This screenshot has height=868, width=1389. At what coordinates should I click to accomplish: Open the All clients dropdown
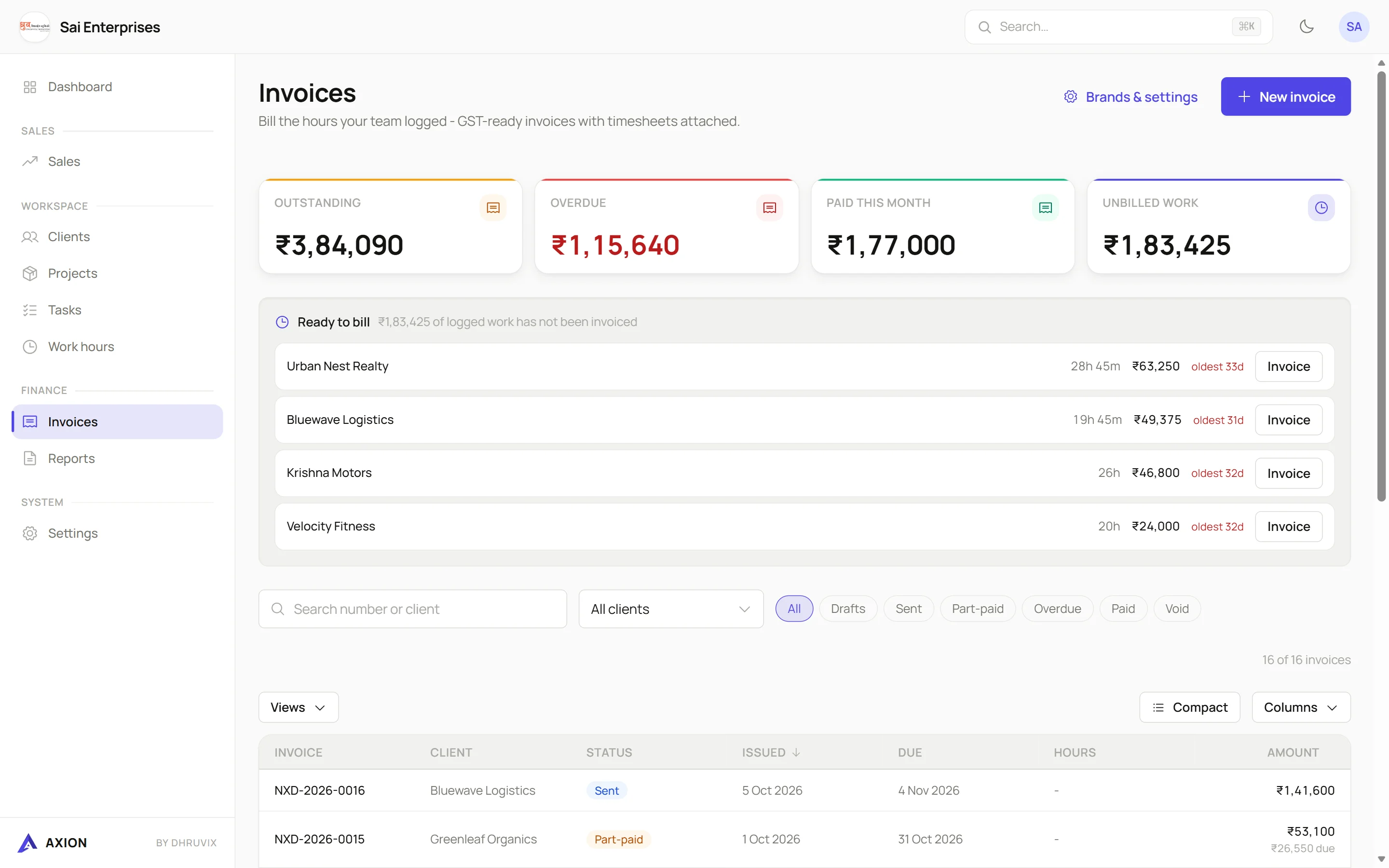[x=671, y=609]
